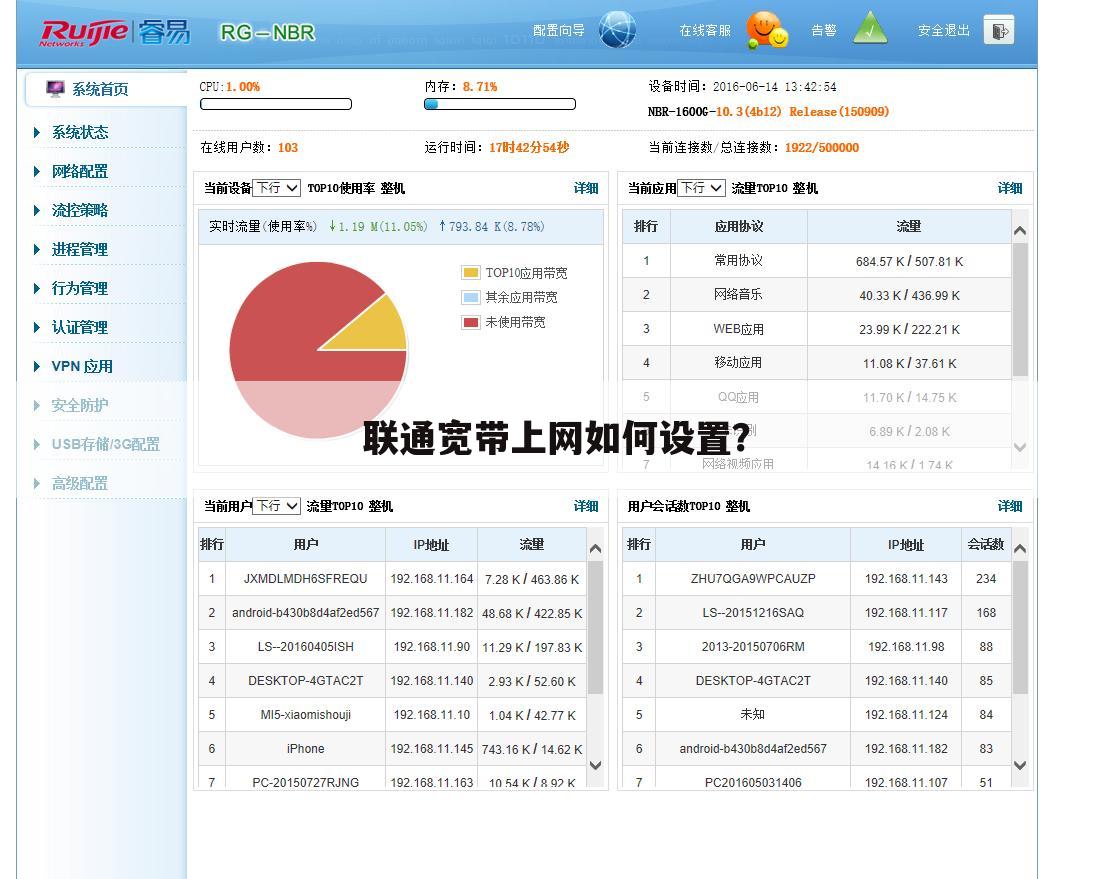The image size is (1111, 879).
Task: Click session table scroll down arrow
Action: coord(1020,766)
